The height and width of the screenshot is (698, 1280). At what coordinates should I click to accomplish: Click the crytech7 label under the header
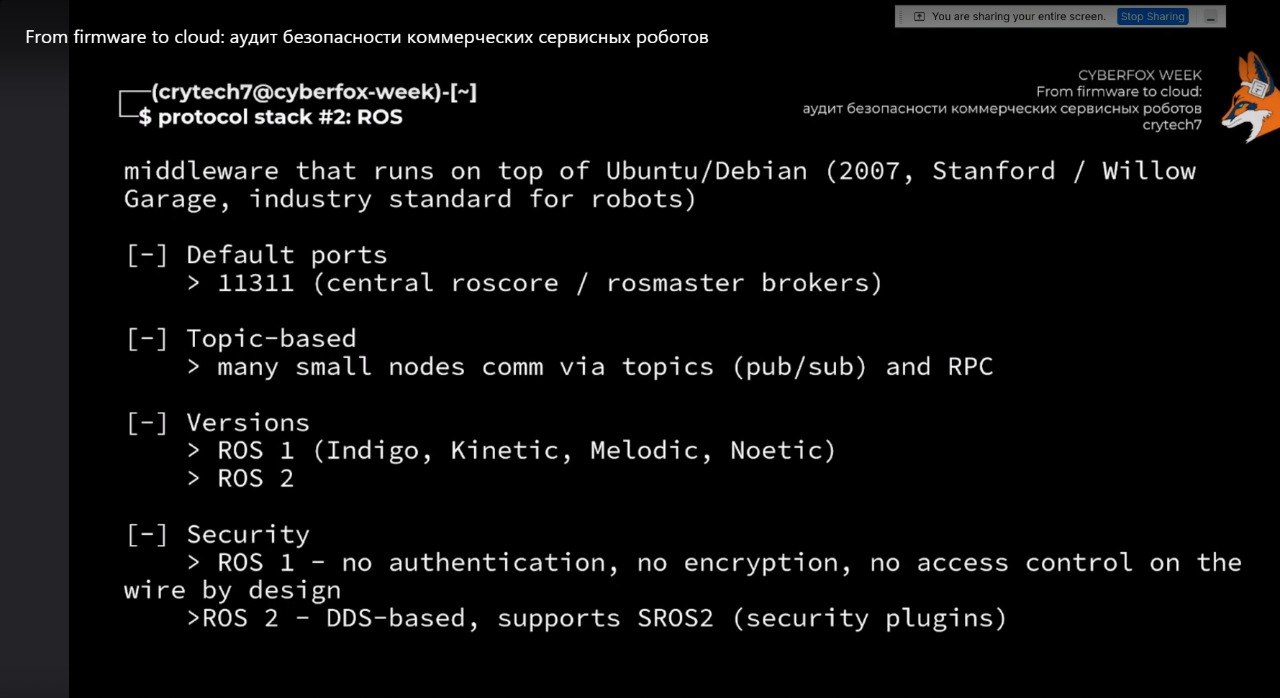click(x=1172, y=125)
